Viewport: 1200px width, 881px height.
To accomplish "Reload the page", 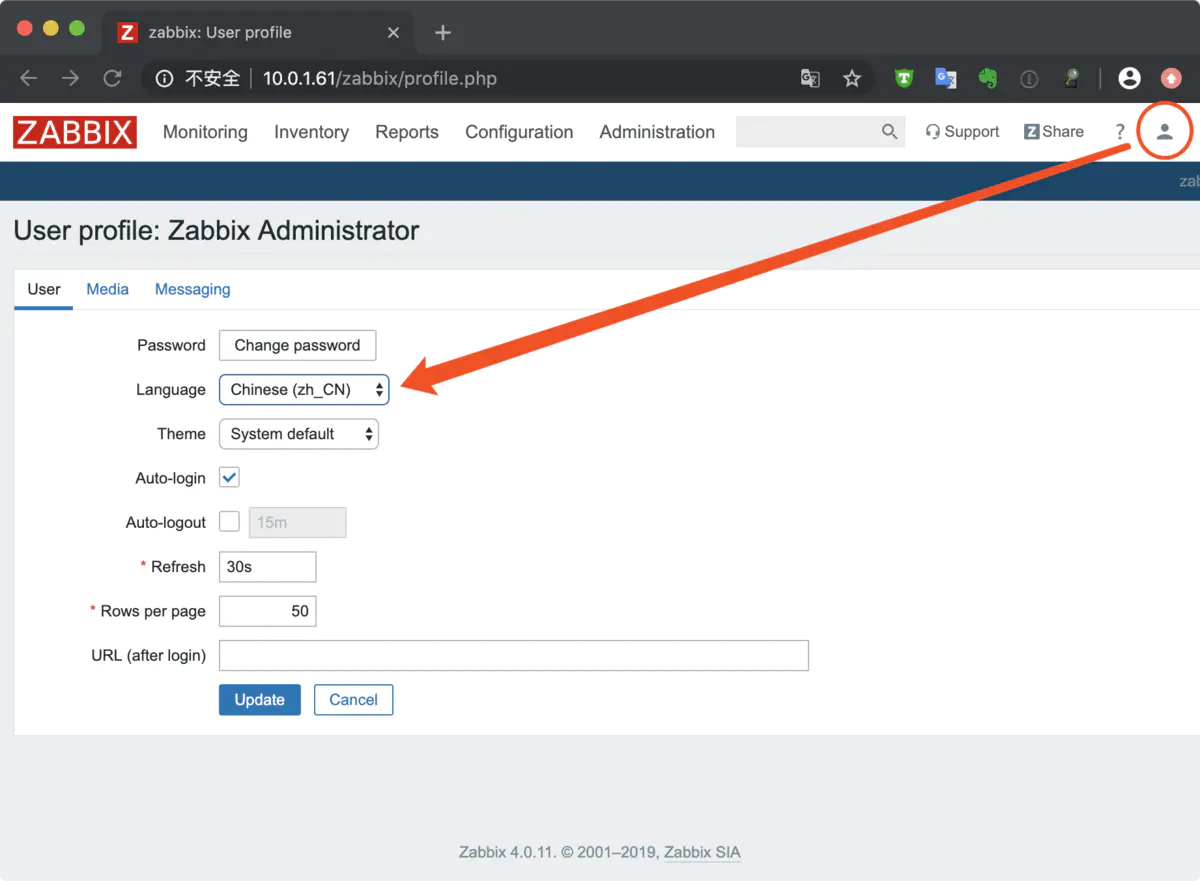I will click(x=112, y=78).
